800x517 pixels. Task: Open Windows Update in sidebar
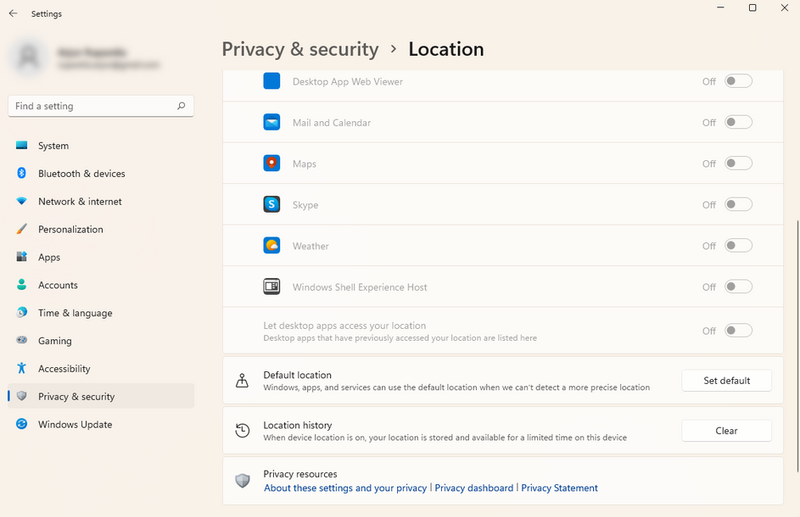pyautogui.click(x=75, y=425)
